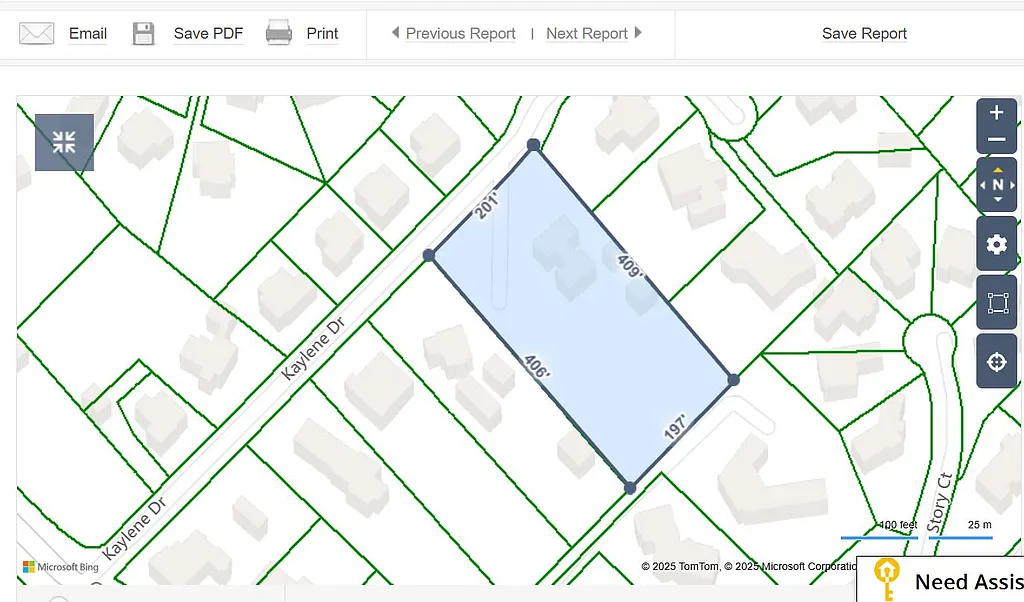Viewport: 1024px width, 602px height.
Task: Reset map orientation with compass N
Action: click(x=996, y=185)
